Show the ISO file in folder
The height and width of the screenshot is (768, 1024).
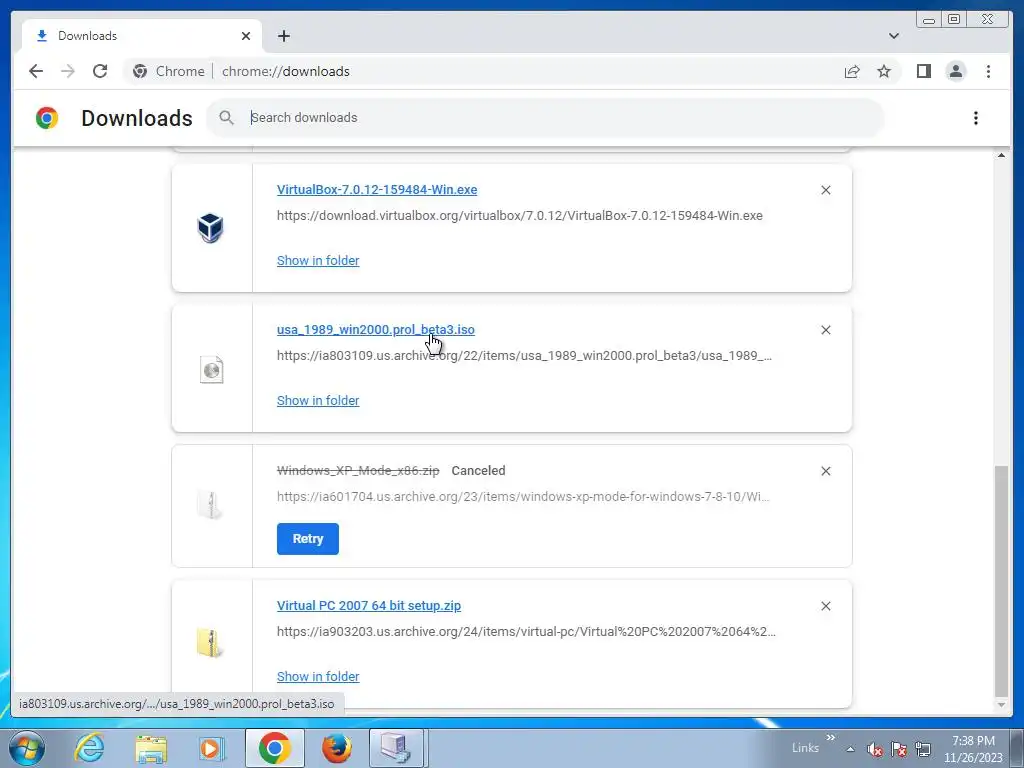click(x=318, y=400)
